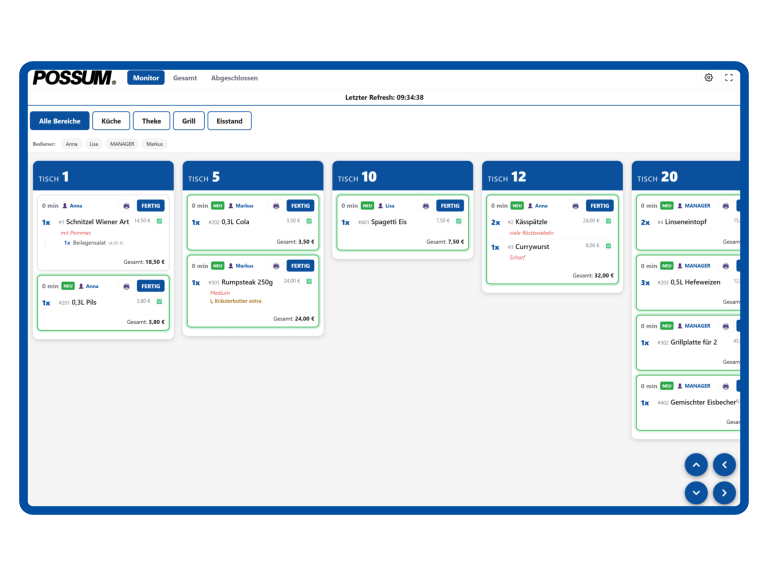Enter fullscreen mode via top-right icon

(x=729, y=77)
